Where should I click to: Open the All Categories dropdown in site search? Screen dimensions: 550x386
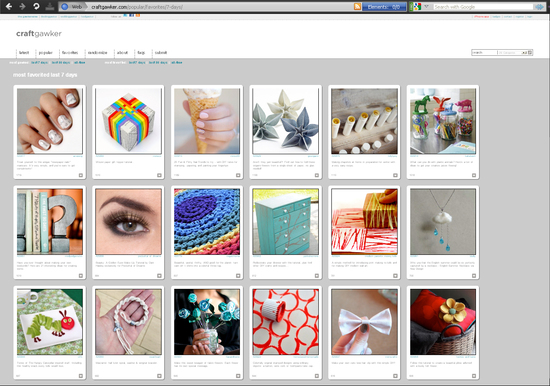point(512,52)
